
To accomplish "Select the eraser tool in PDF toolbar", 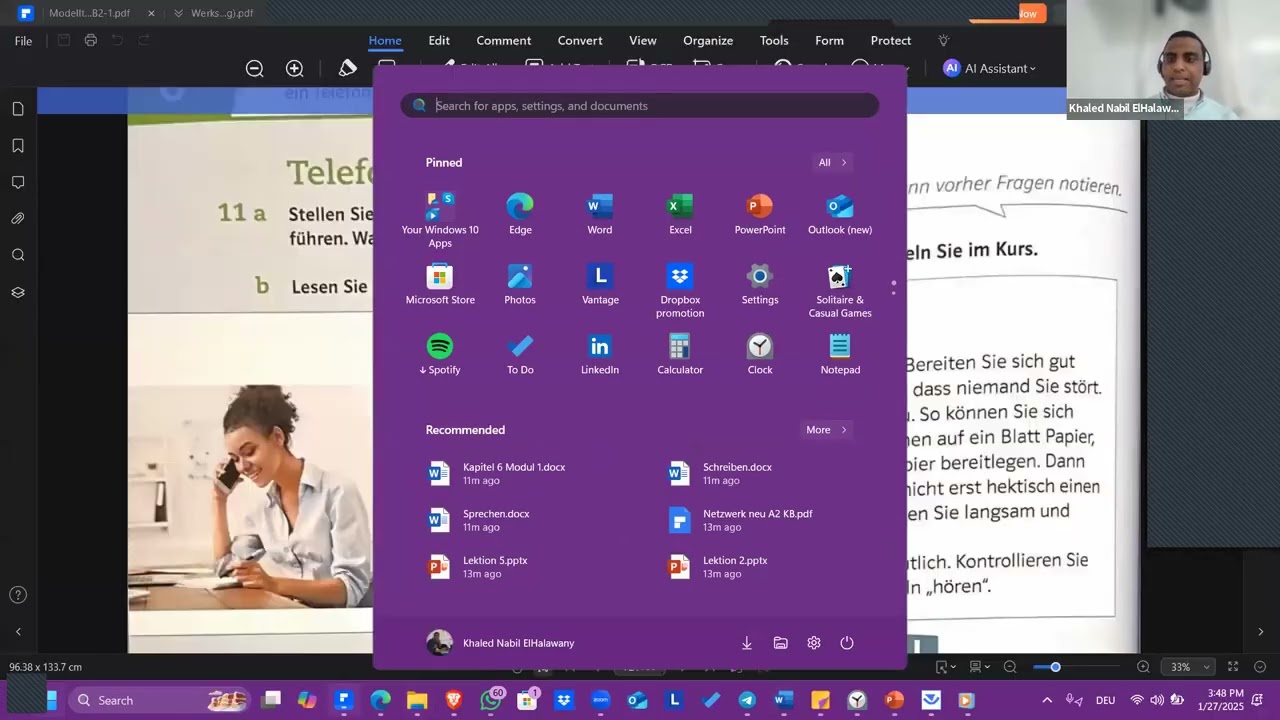I will tap(348, 68).
